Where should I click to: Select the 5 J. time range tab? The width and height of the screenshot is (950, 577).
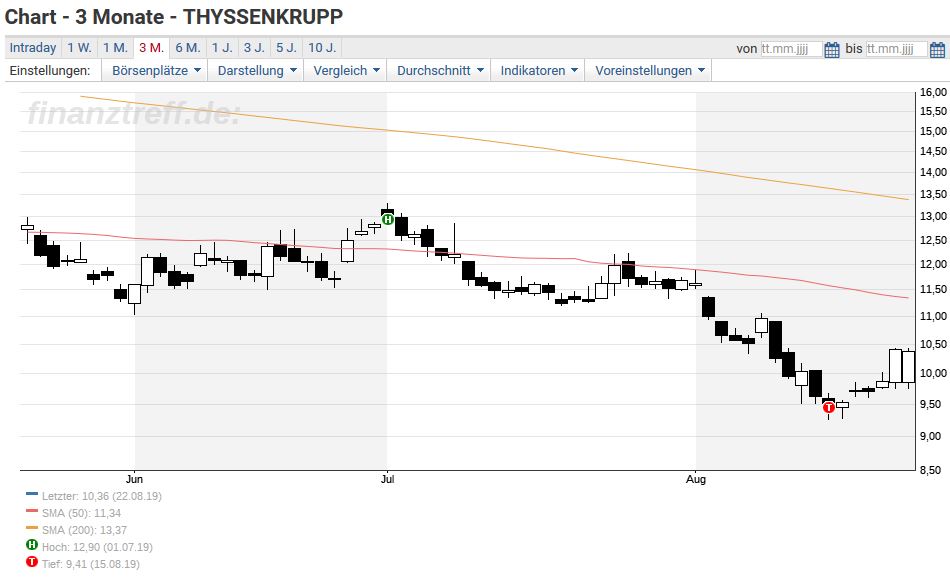[287, 48]
